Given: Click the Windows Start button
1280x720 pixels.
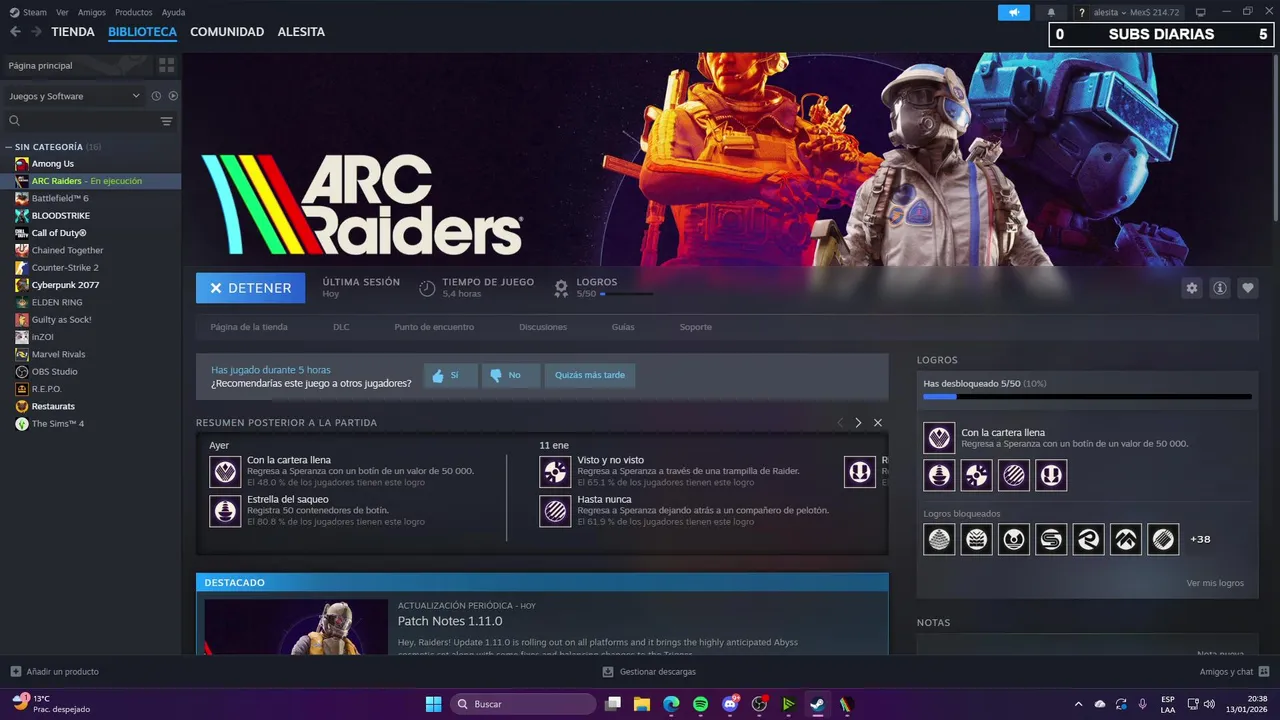Looking at the screenshot, I should (433, 704).
